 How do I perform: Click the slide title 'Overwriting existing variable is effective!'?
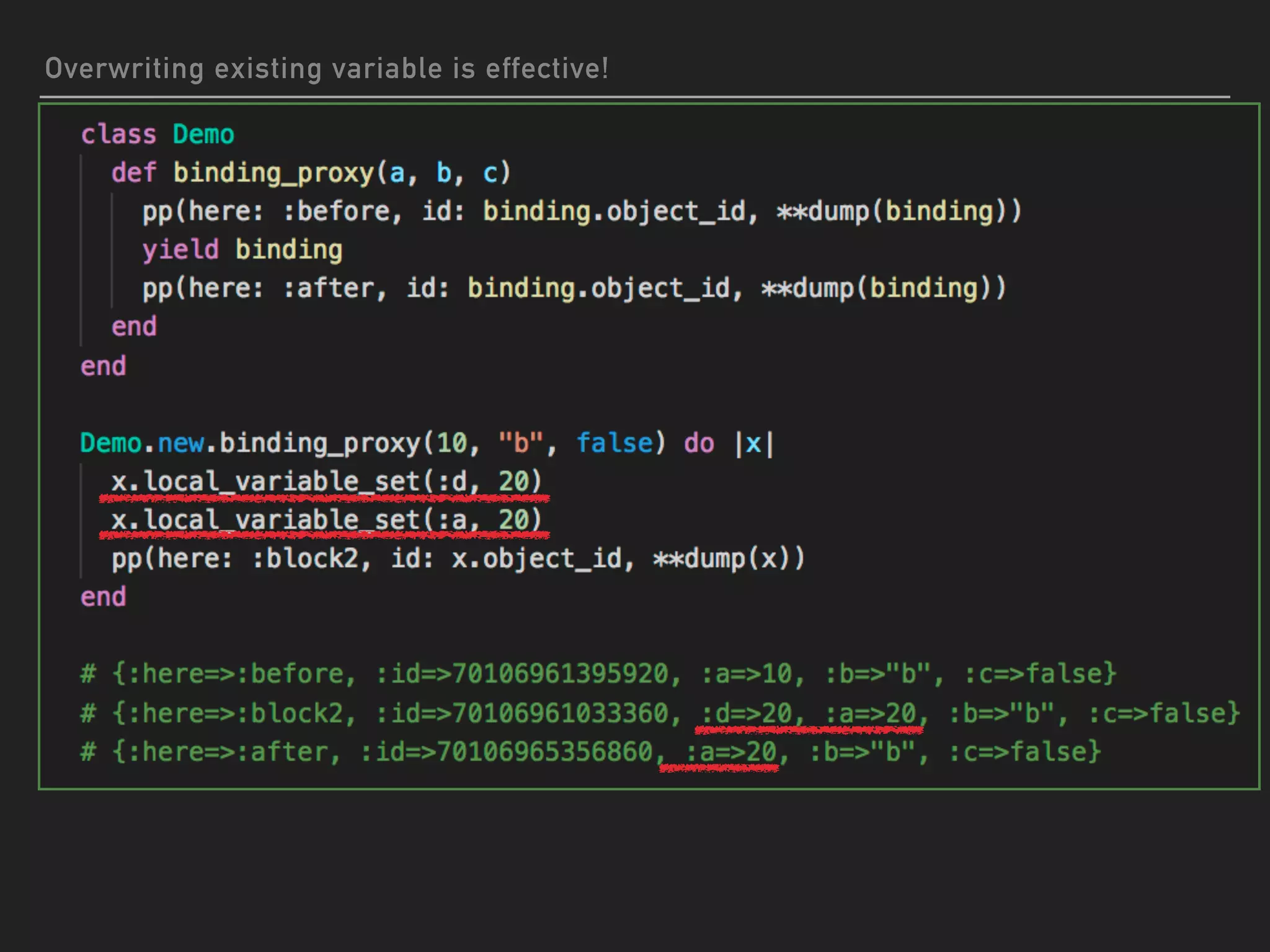(x=327, y=68)
